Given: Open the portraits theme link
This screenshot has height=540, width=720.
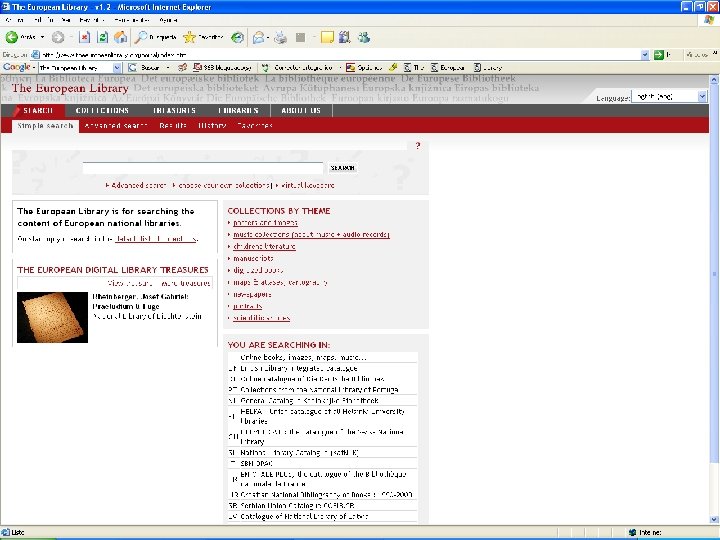Looking at the screenshot, I should point(248,306).
